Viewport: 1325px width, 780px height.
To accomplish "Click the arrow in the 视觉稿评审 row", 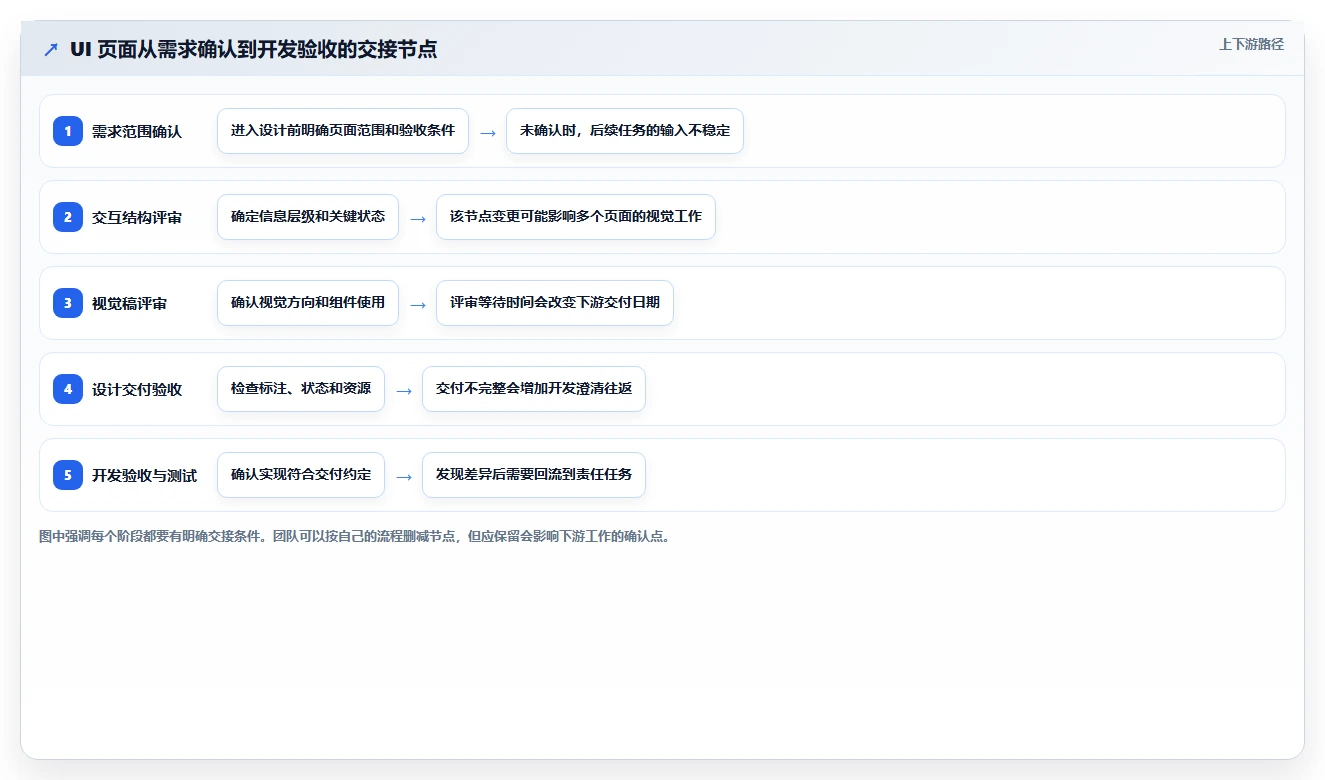I will pyautogui.click(x=418, y=304).
